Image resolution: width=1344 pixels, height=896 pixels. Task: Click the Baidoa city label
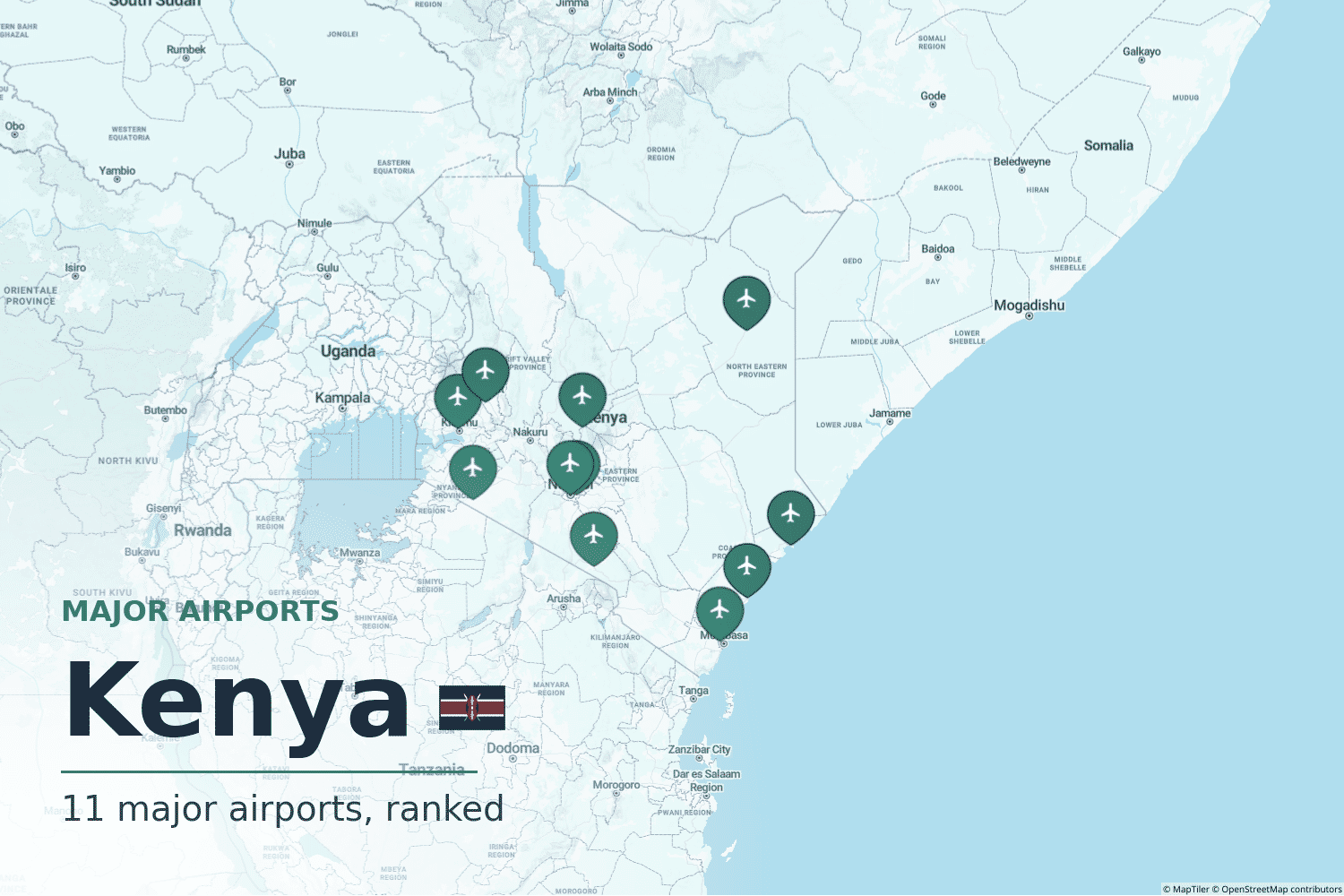tap(938, 249)
